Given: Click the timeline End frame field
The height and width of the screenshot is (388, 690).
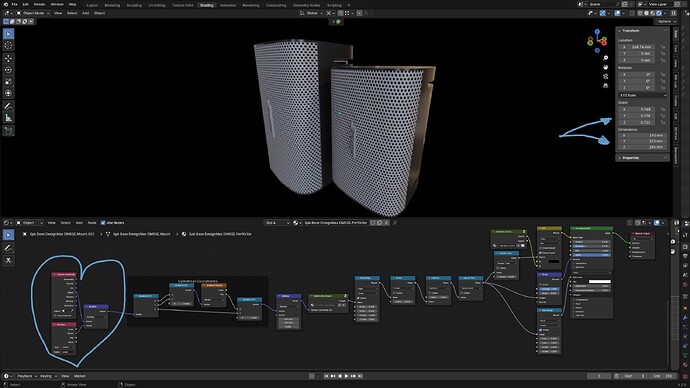Looking at the screenshot, I should point(662,376).
